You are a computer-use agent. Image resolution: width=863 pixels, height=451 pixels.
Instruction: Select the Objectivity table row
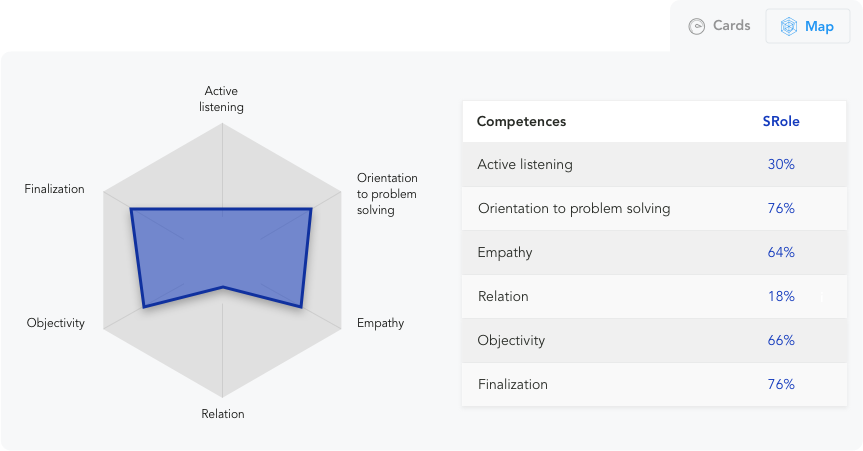(x=654, y=340)
